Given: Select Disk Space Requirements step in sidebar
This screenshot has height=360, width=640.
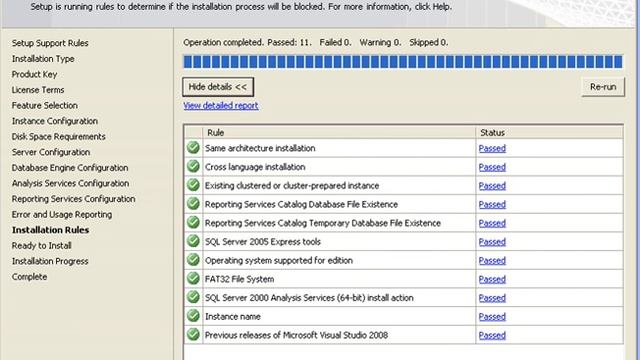Looking at the screenshot, I should coord(58,136).
